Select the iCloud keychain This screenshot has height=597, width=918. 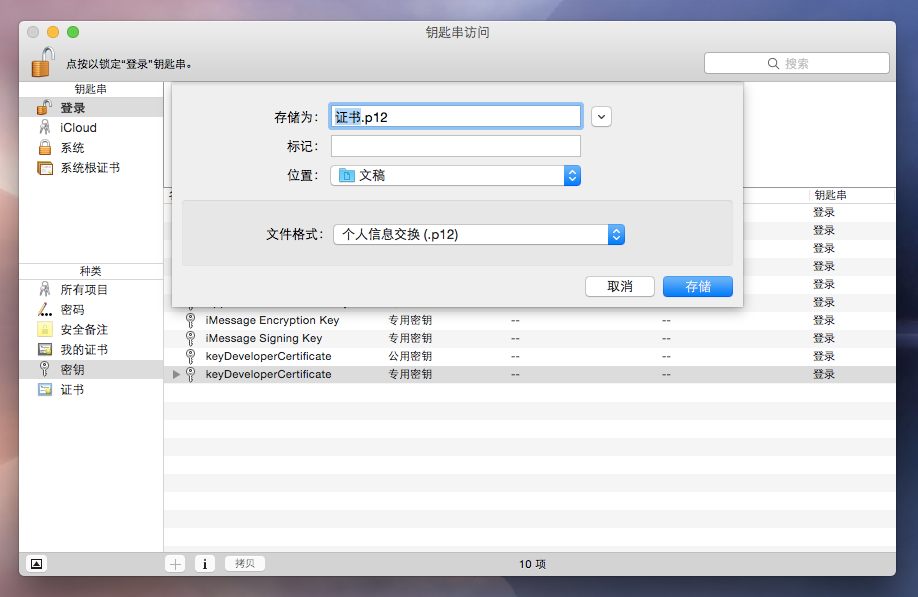tap(91, 128)
